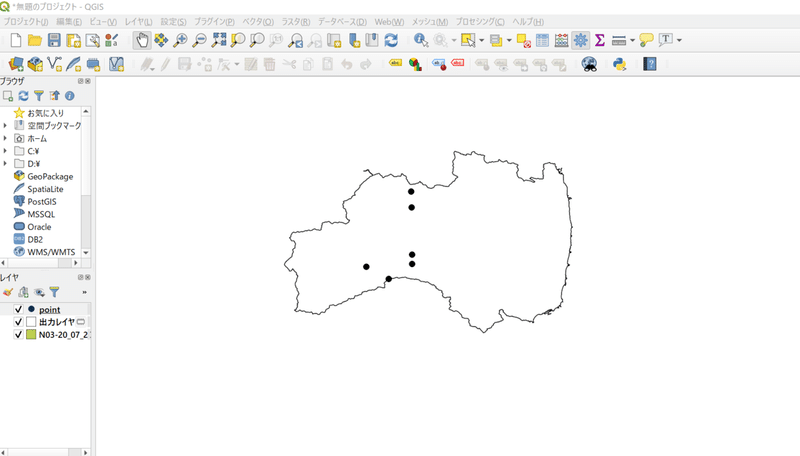Activate the measure line tool

(618, 40)
